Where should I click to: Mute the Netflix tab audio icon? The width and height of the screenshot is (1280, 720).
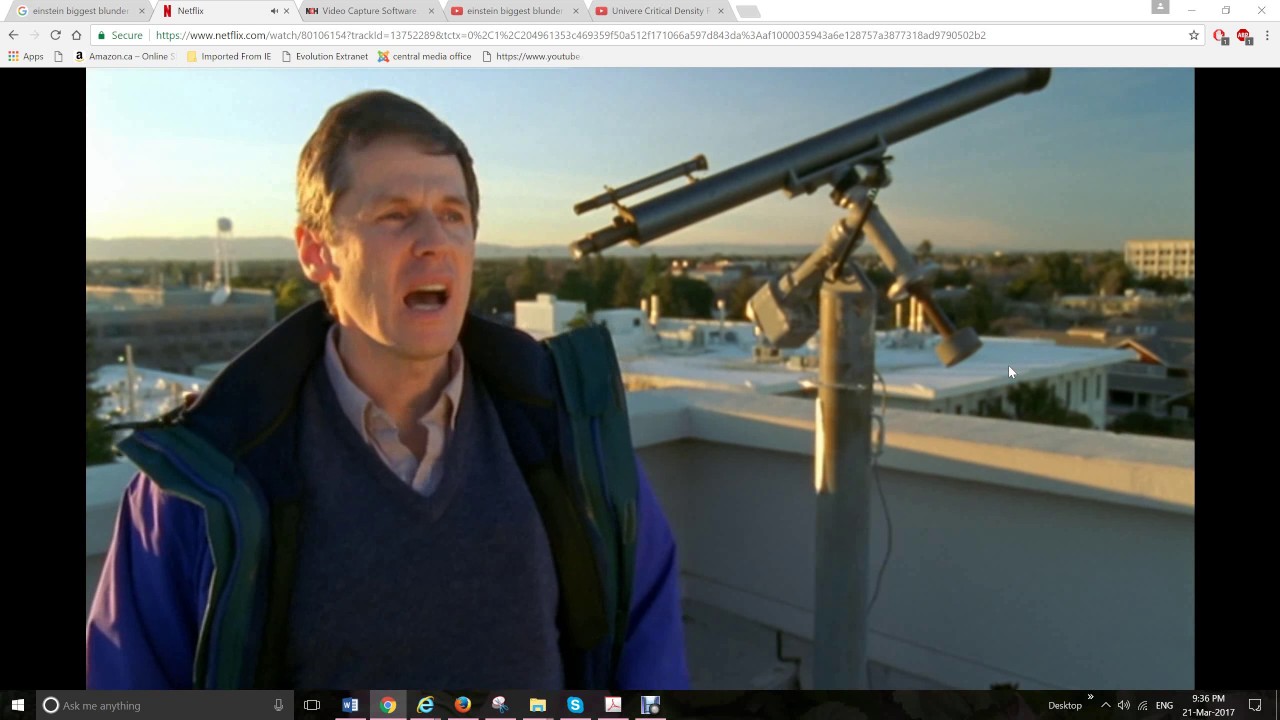(274, 11)
